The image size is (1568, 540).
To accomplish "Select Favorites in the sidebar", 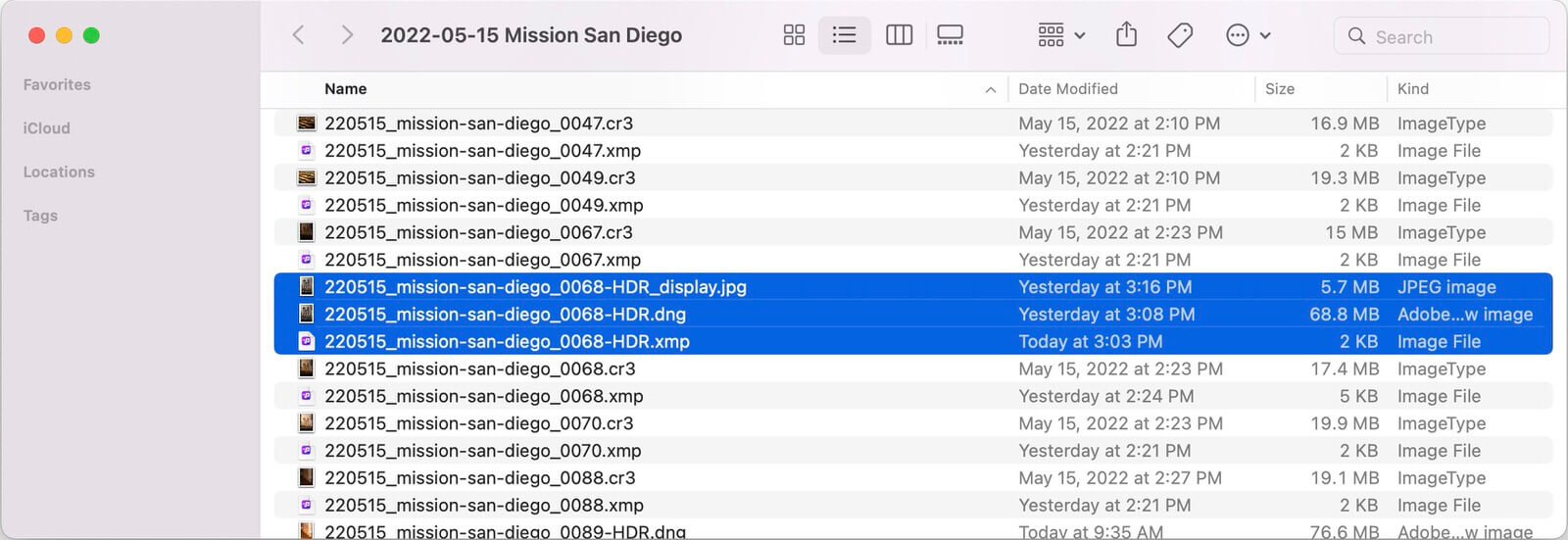I will click(57, 85).
